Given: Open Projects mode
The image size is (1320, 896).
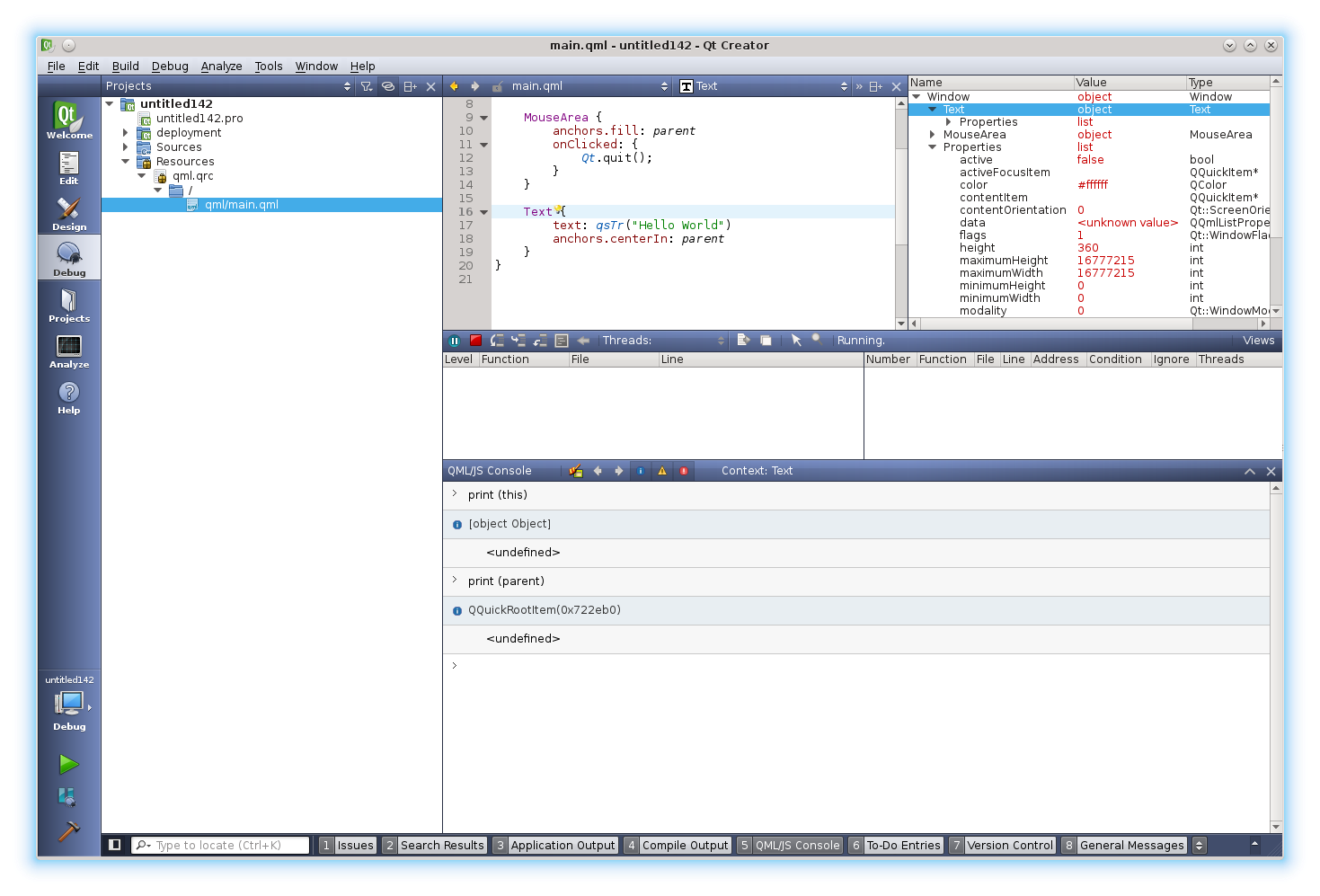Looking at the screenshot, I should tap(69, 304).
